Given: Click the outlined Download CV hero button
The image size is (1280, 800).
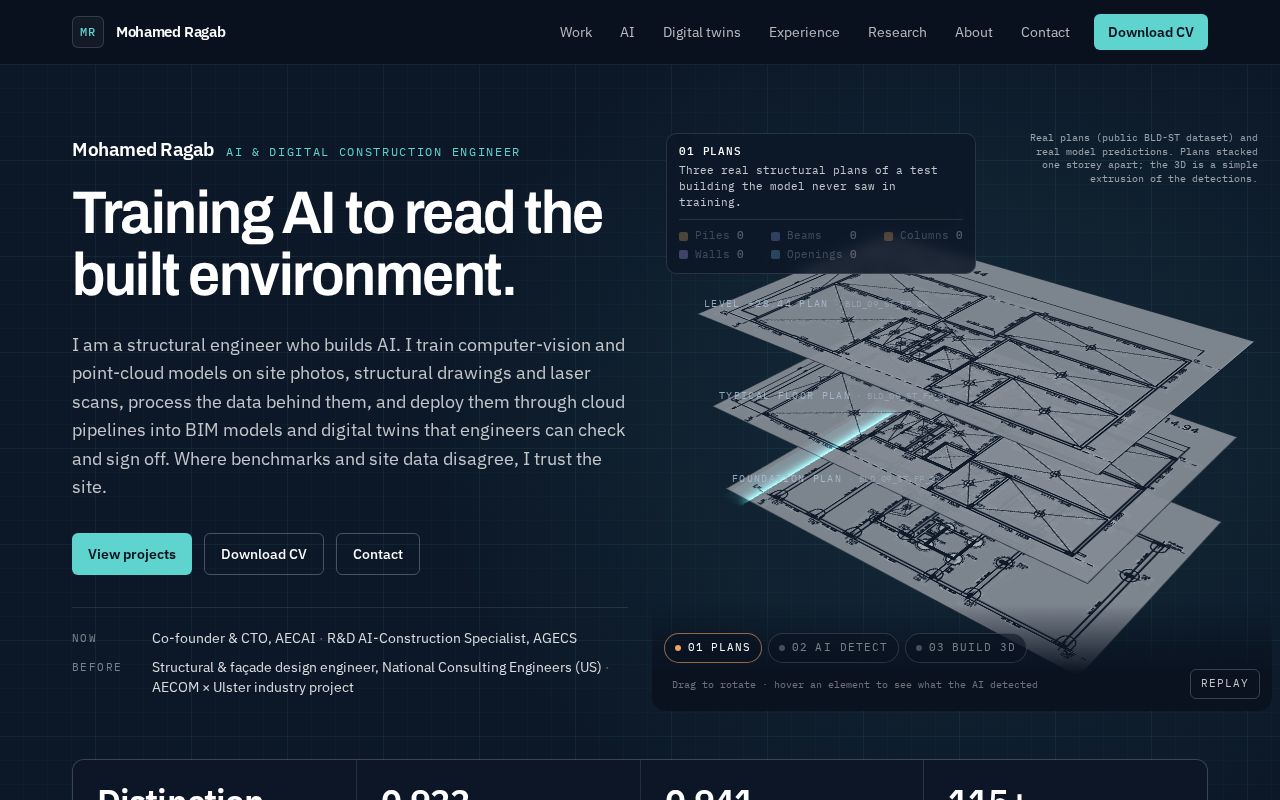Looking at the screenshot, I should click(x=264, y=554).
